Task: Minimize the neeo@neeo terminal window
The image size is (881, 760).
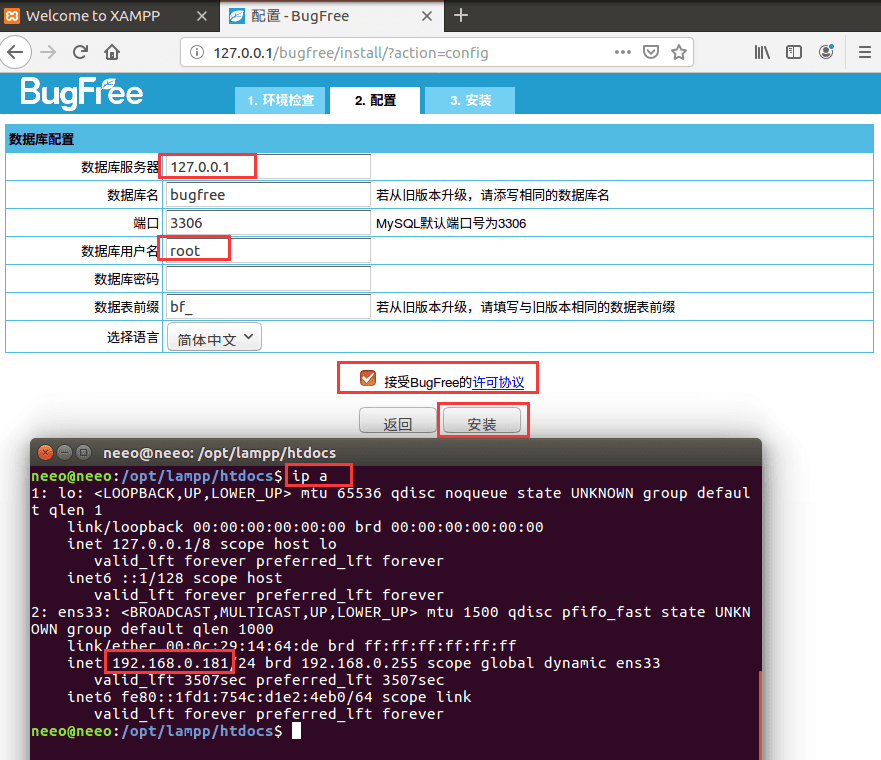Action: click(x=65, y=452)
